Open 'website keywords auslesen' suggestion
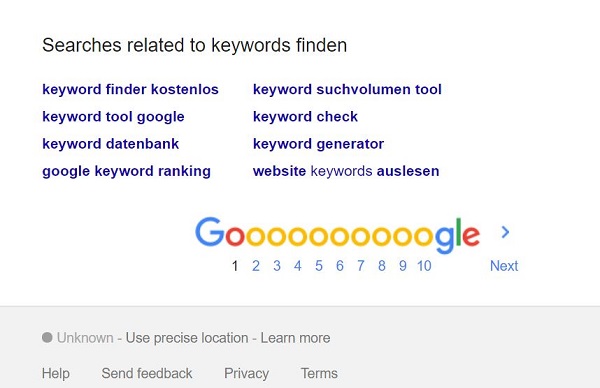This screenshot has height=388, width=600. pyautogui.click(x=346, y=171)
